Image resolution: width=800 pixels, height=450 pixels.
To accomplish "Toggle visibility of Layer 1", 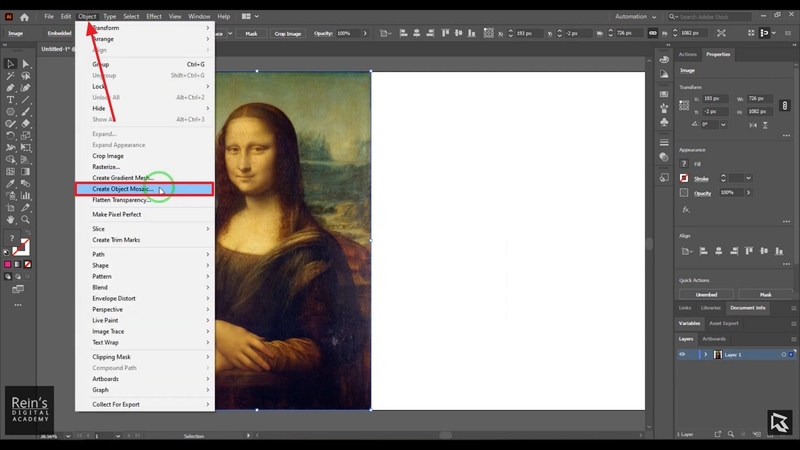I will (683, 355).
